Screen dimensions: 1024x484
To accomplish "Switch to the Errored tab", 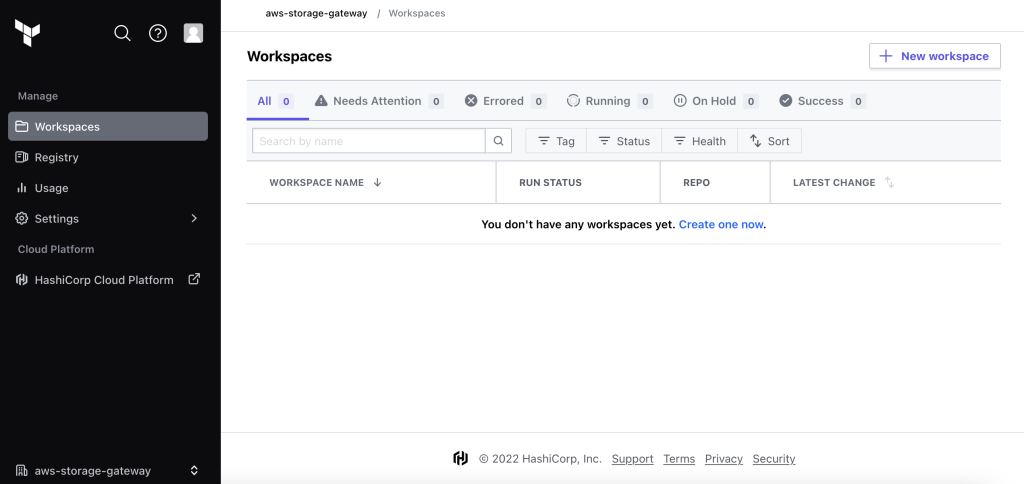I will [x=505, y=101].
